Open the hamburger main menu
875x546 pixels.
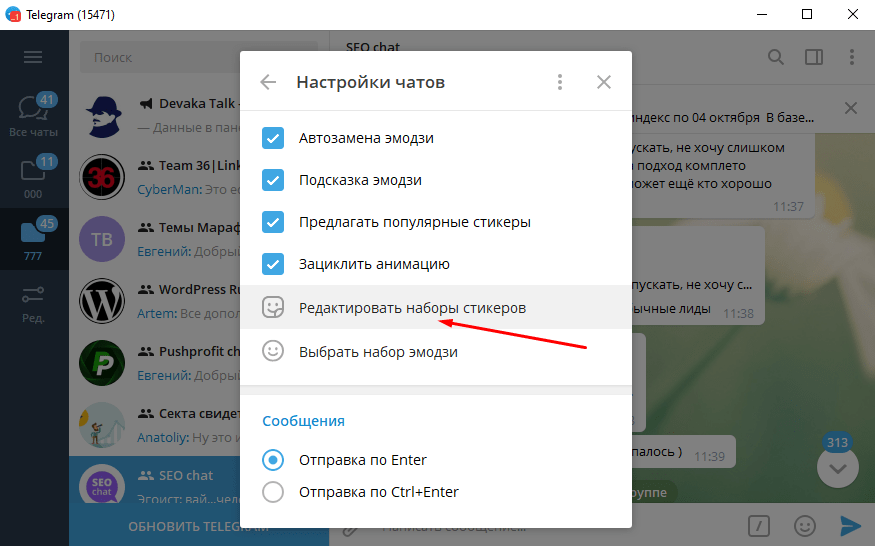[x=33, y=57]
